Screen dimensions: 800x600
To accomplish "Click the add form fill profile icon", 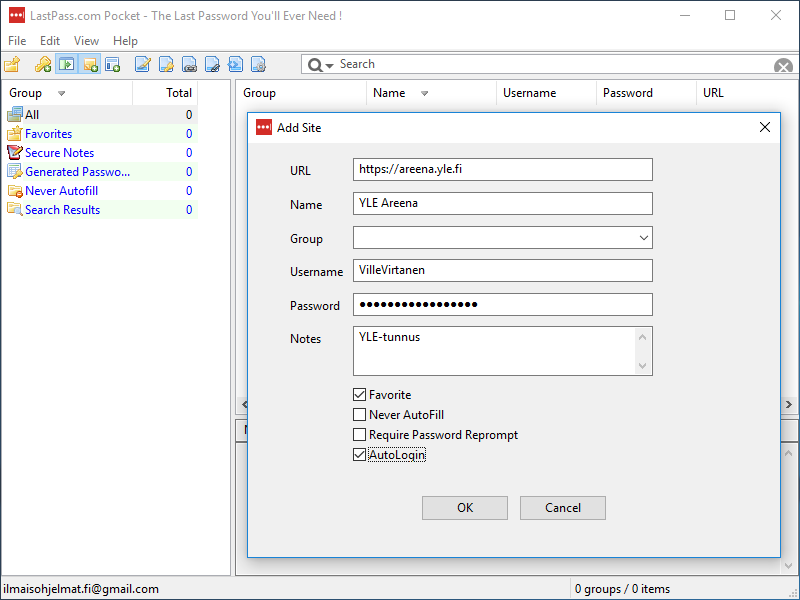I will click(x=112, y=65).
